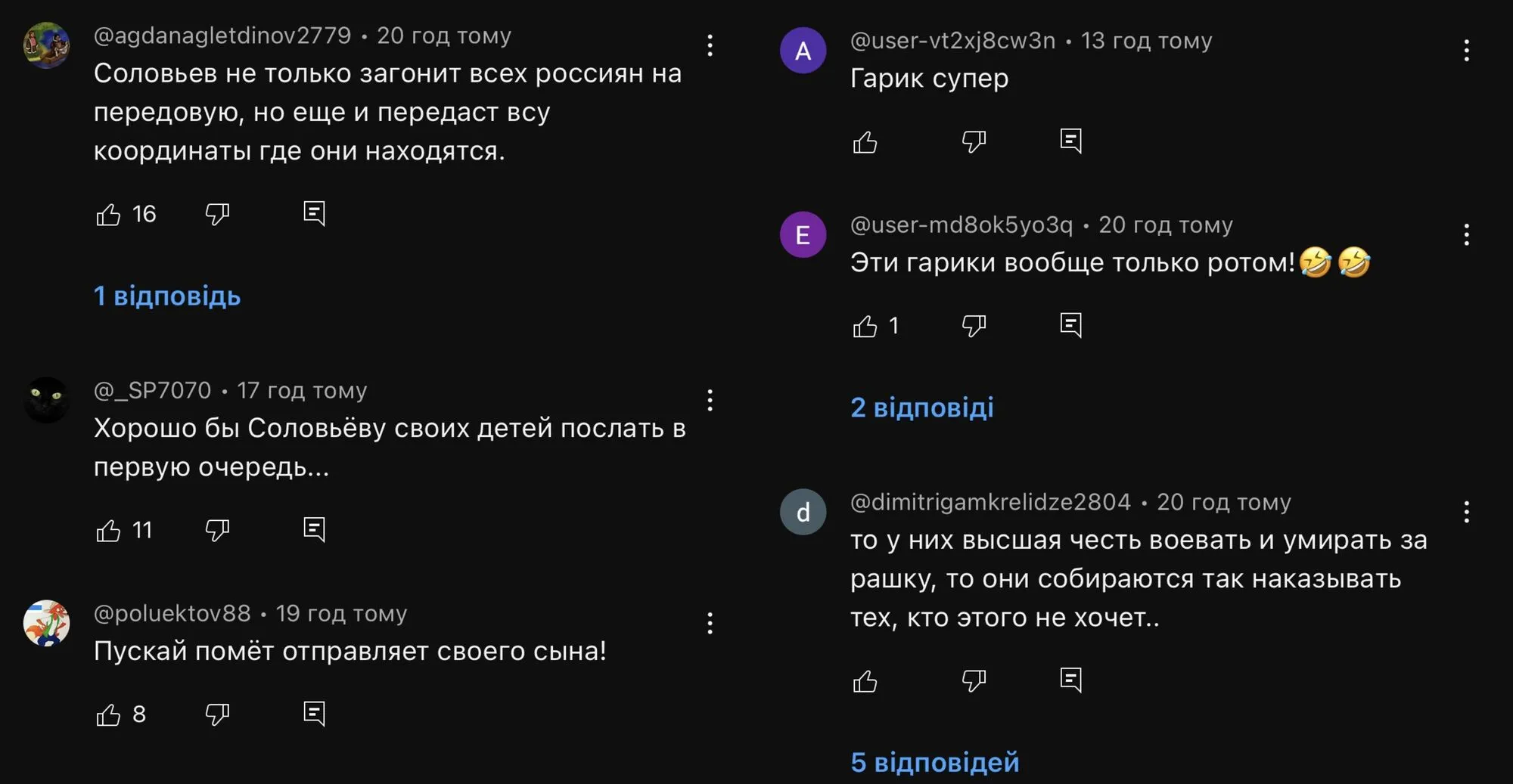Dislike the comment by @_SP7070
Image resolution: width=1513 pixels, height=784 pixels.
tap(216, 530)
